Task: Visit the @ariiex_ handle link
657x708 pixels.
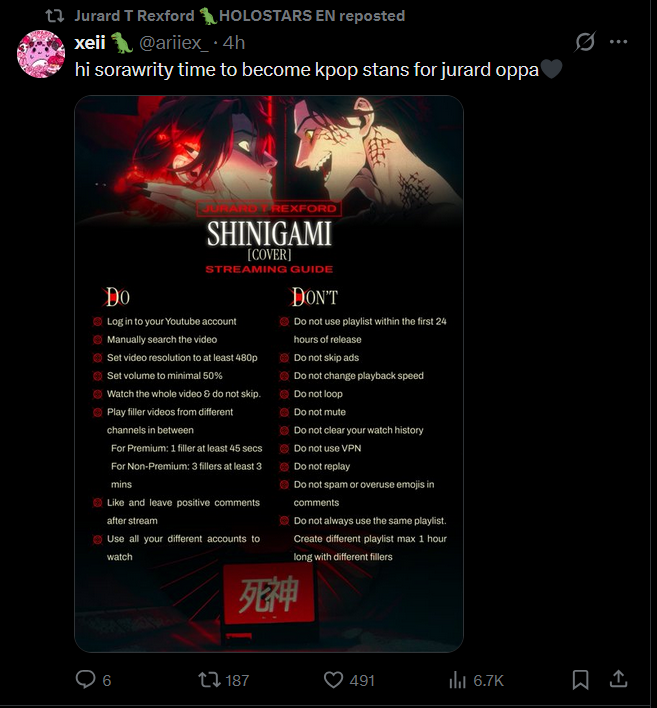Action: pyautogui.click(x=174, y=43)
